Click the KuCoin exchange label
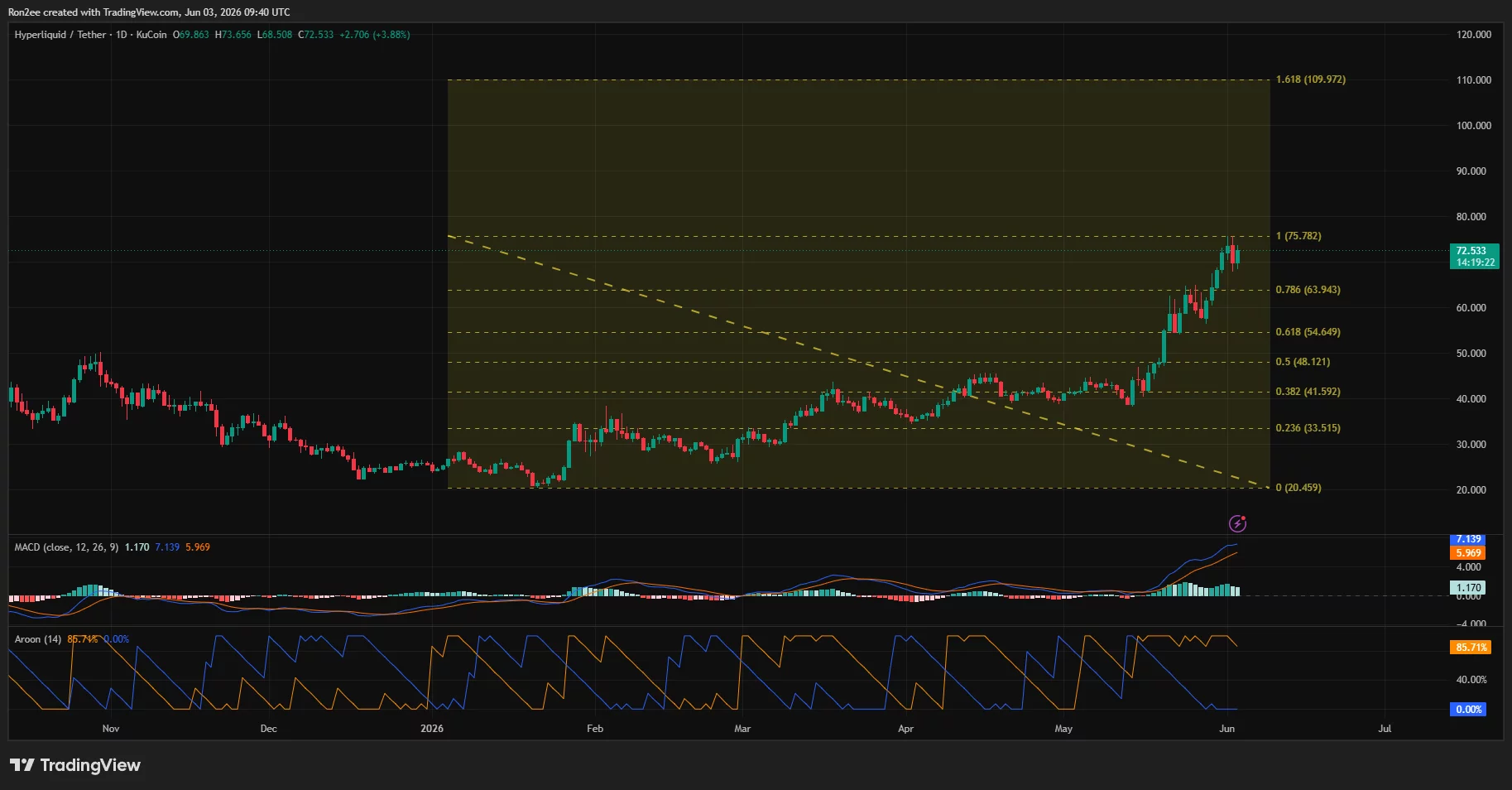This screenshot has width=1512, height=790. 151,35
